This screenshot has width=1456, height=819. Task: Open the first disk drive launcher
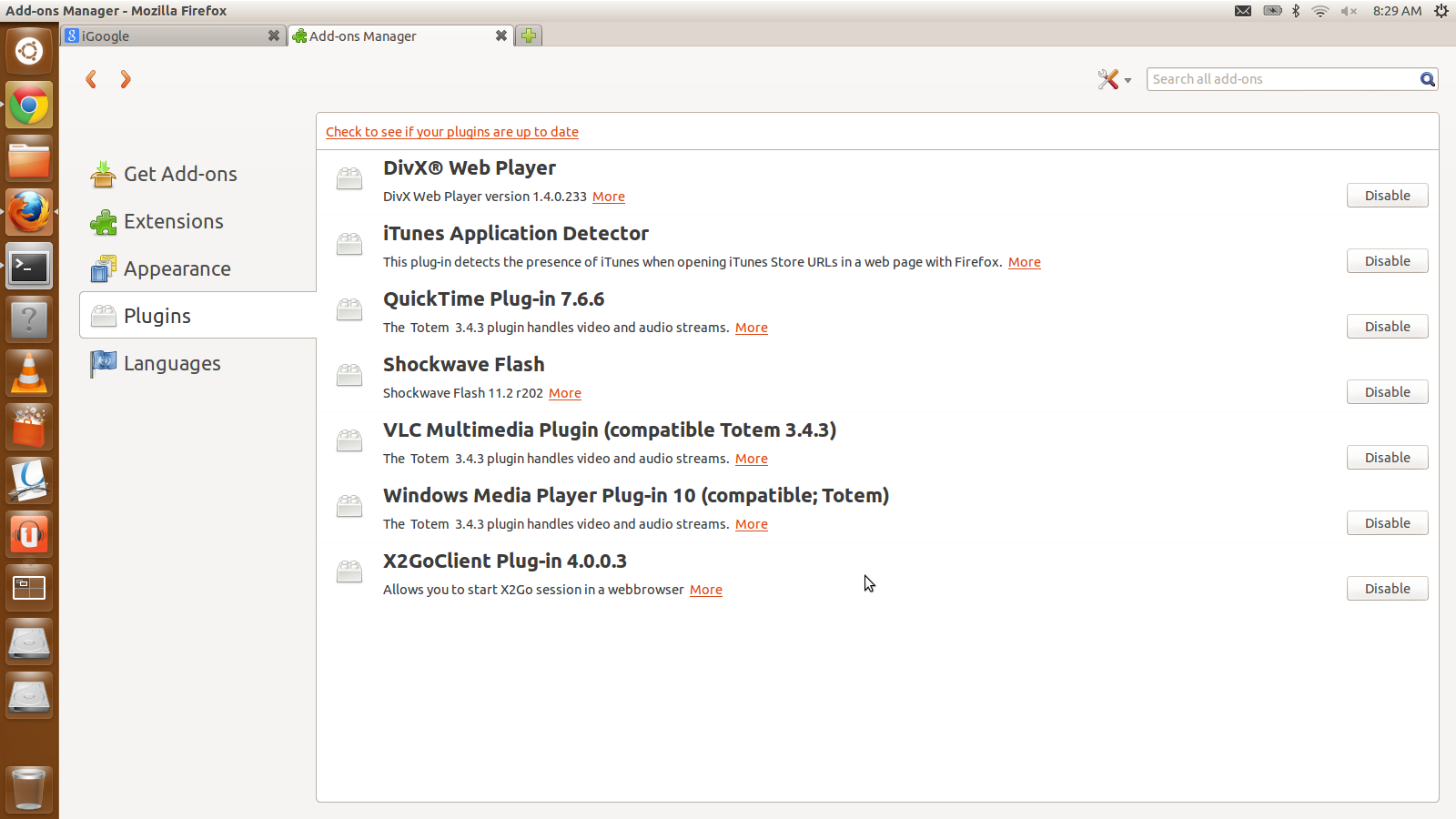click(29, 642)
